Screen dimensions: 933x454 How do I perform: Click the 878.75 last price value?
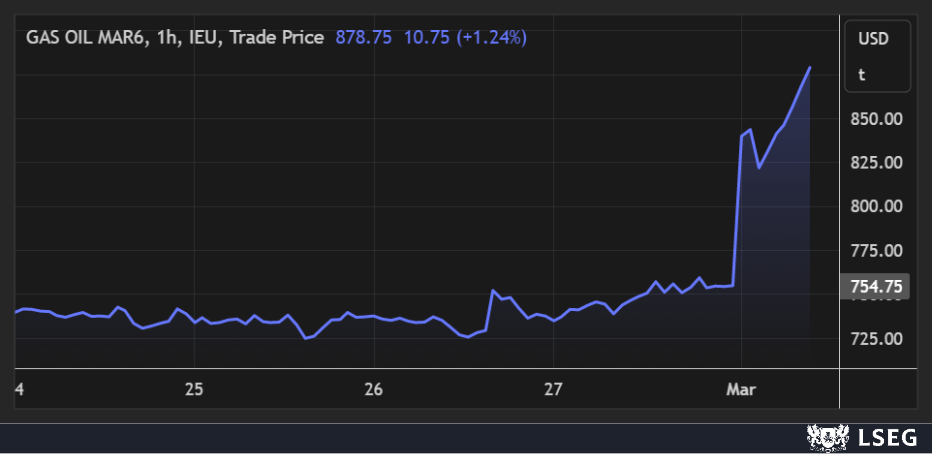tap(363, 37)
